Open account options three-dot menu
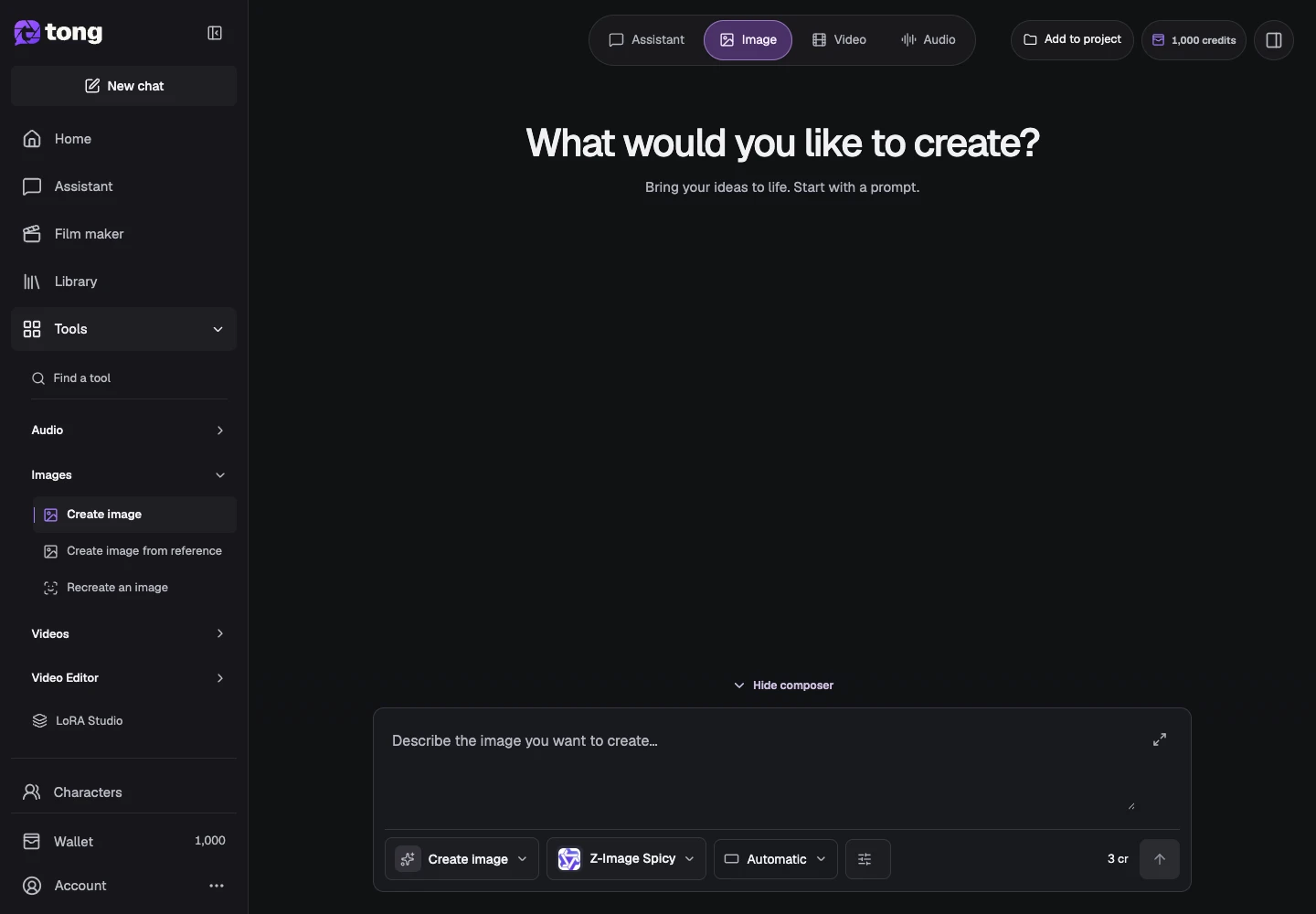This screenshot has width=1316, height=914. pos(217,886)
